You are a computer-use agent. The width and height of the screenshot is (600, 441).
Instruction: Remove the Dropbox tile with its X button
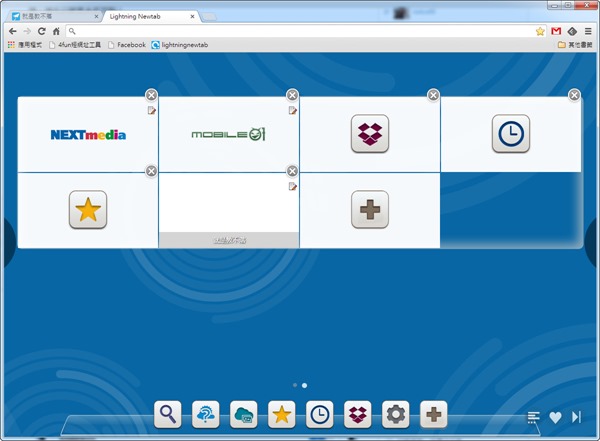[x=433, y=95]
